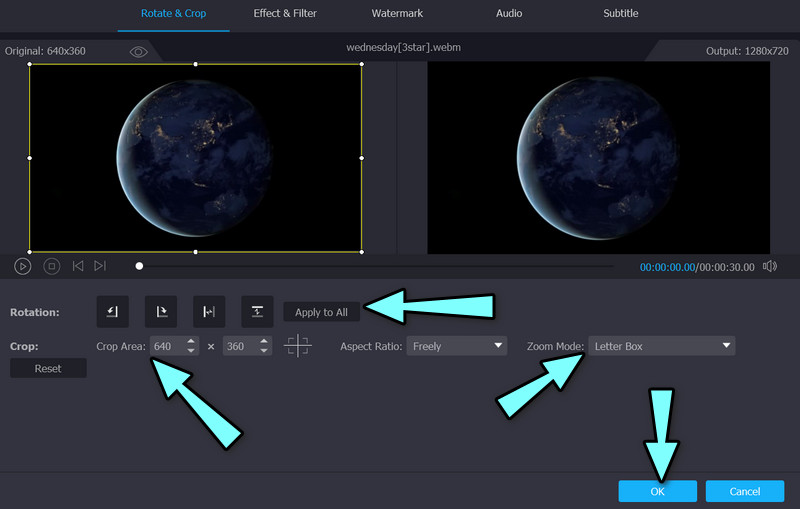800x509 pixels.
Task: Flip video vertically
Action: coord(257,312)
